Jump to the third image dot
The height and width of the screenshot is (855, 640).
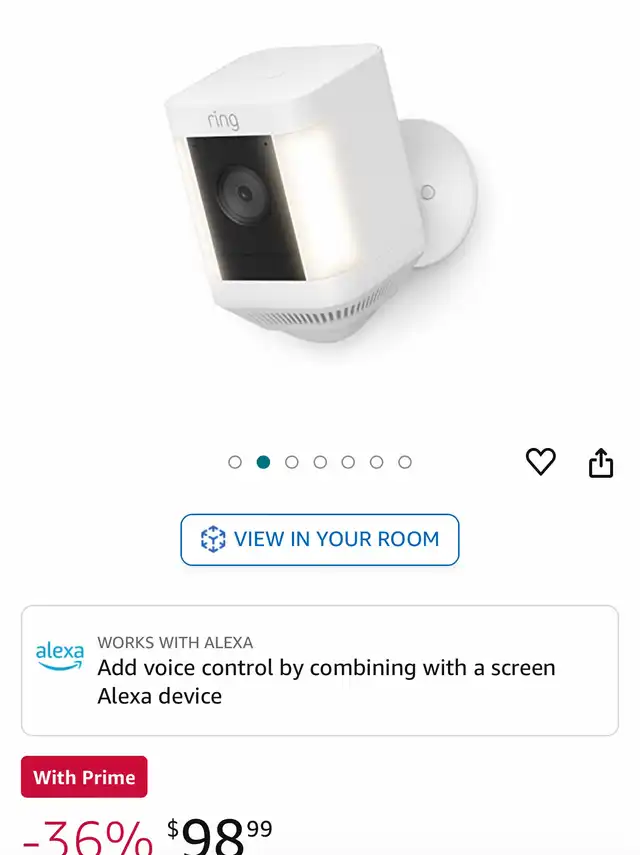[292, 462]
